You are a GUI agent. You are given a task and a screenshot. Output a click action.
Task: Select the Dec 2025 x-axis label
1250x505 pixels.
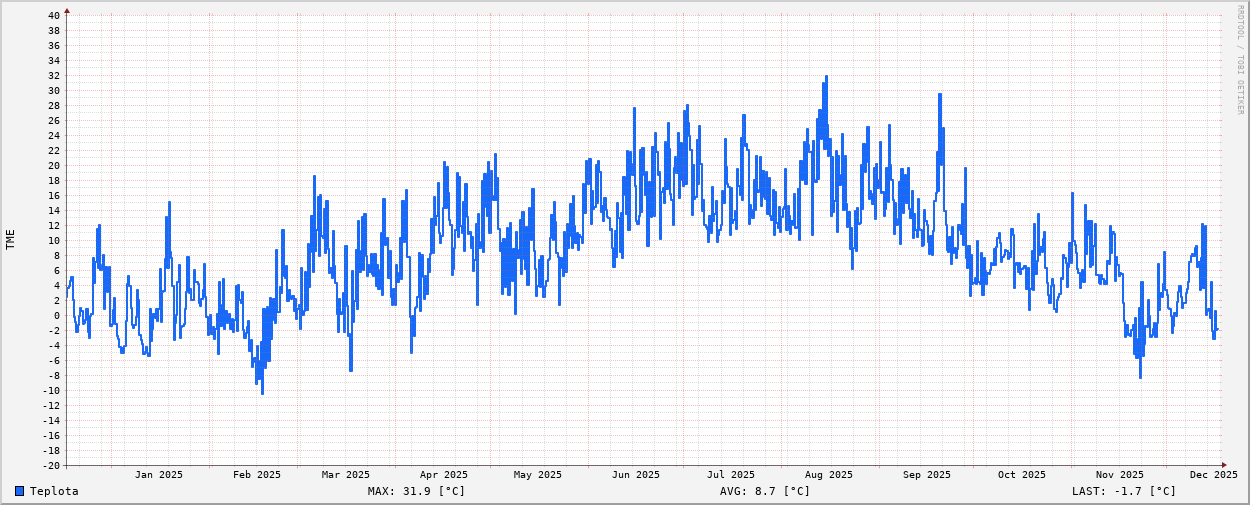pos(1213,475)
